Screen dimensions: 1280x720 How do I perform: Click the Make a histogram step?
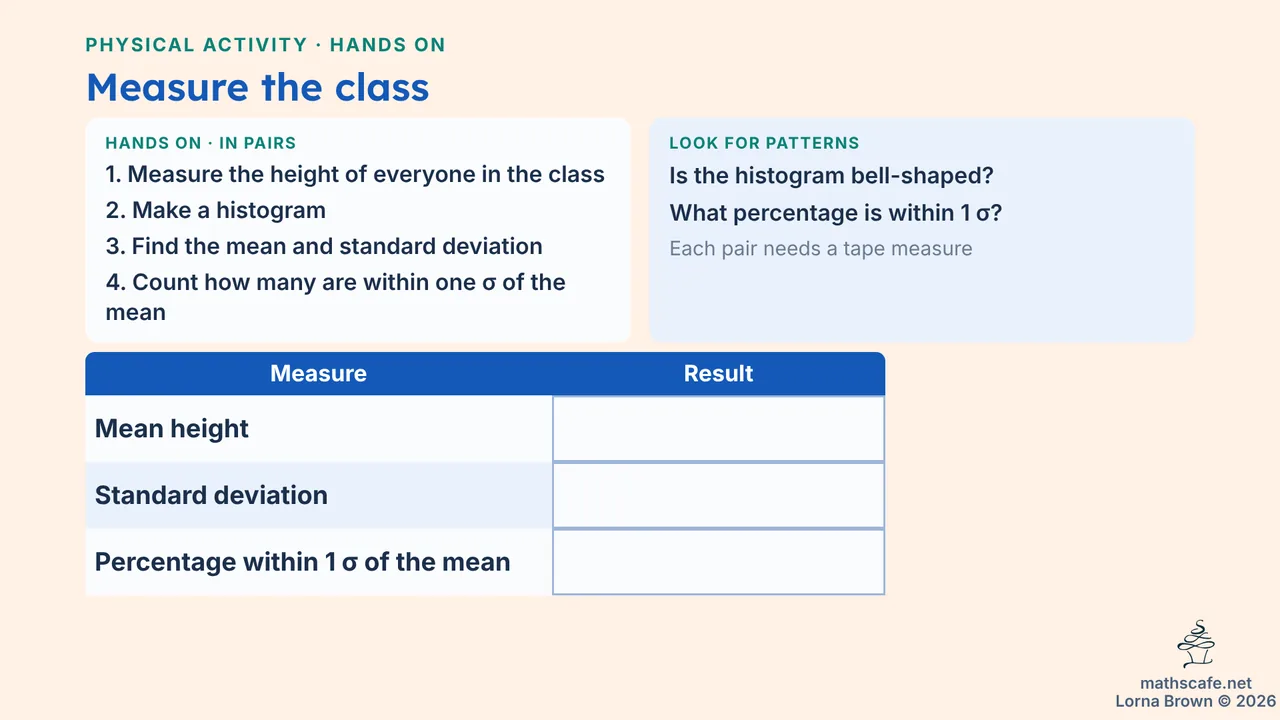pos(216,210)
